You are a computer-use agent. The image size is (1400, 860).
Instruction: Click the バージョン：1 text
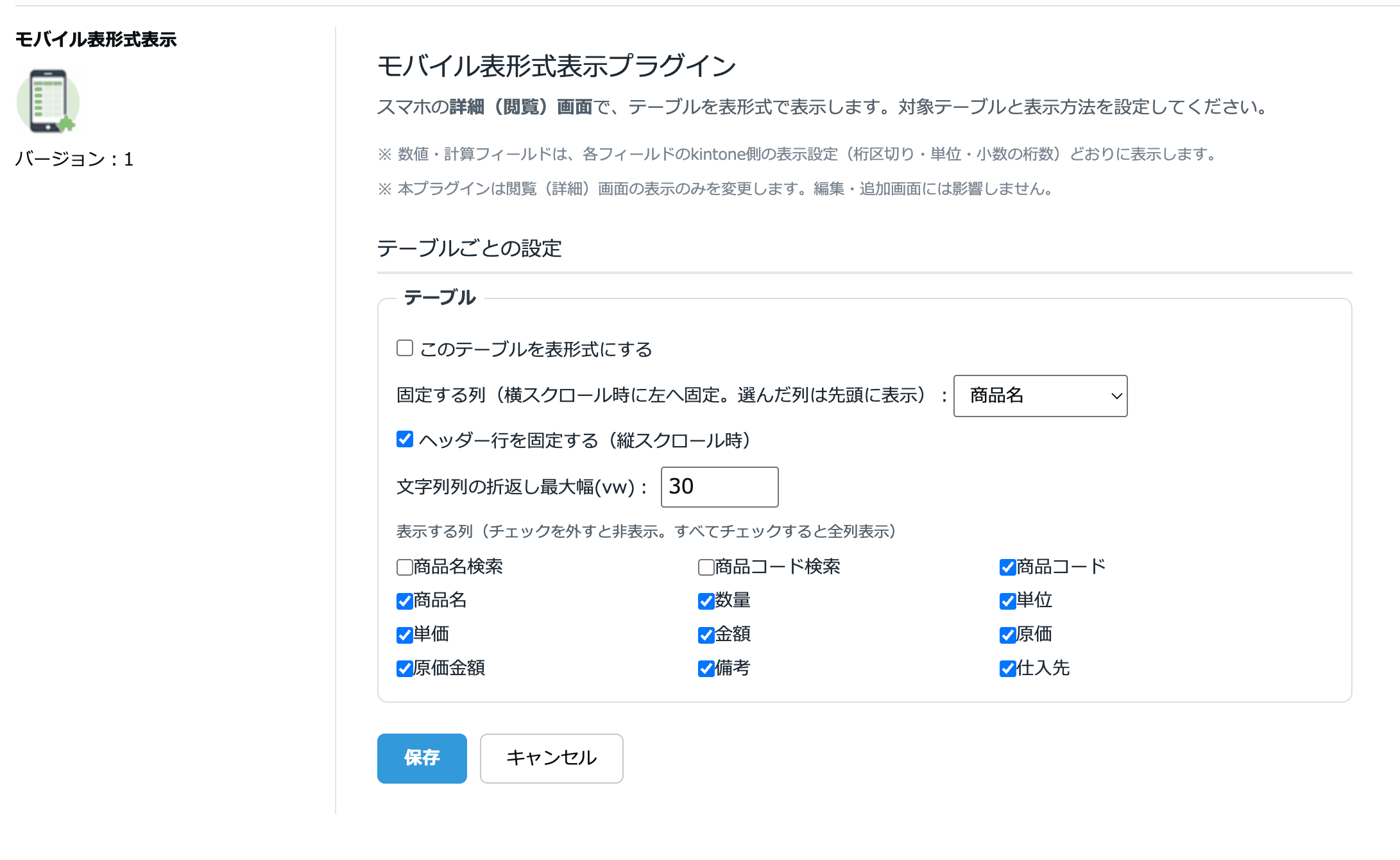click(74, 159)
